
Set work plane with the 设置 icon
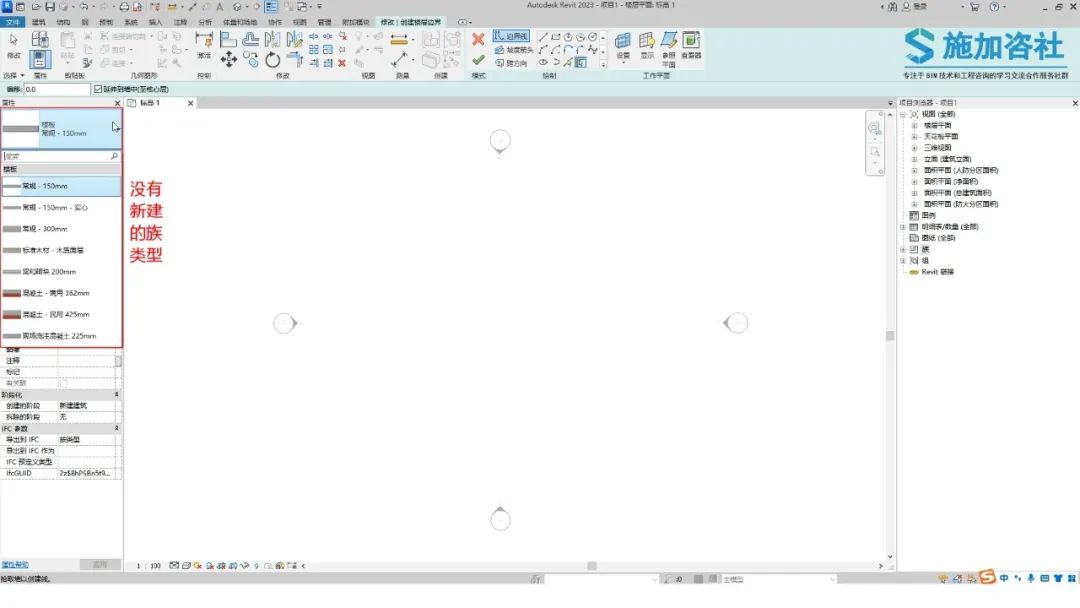(x=623, y=45)
